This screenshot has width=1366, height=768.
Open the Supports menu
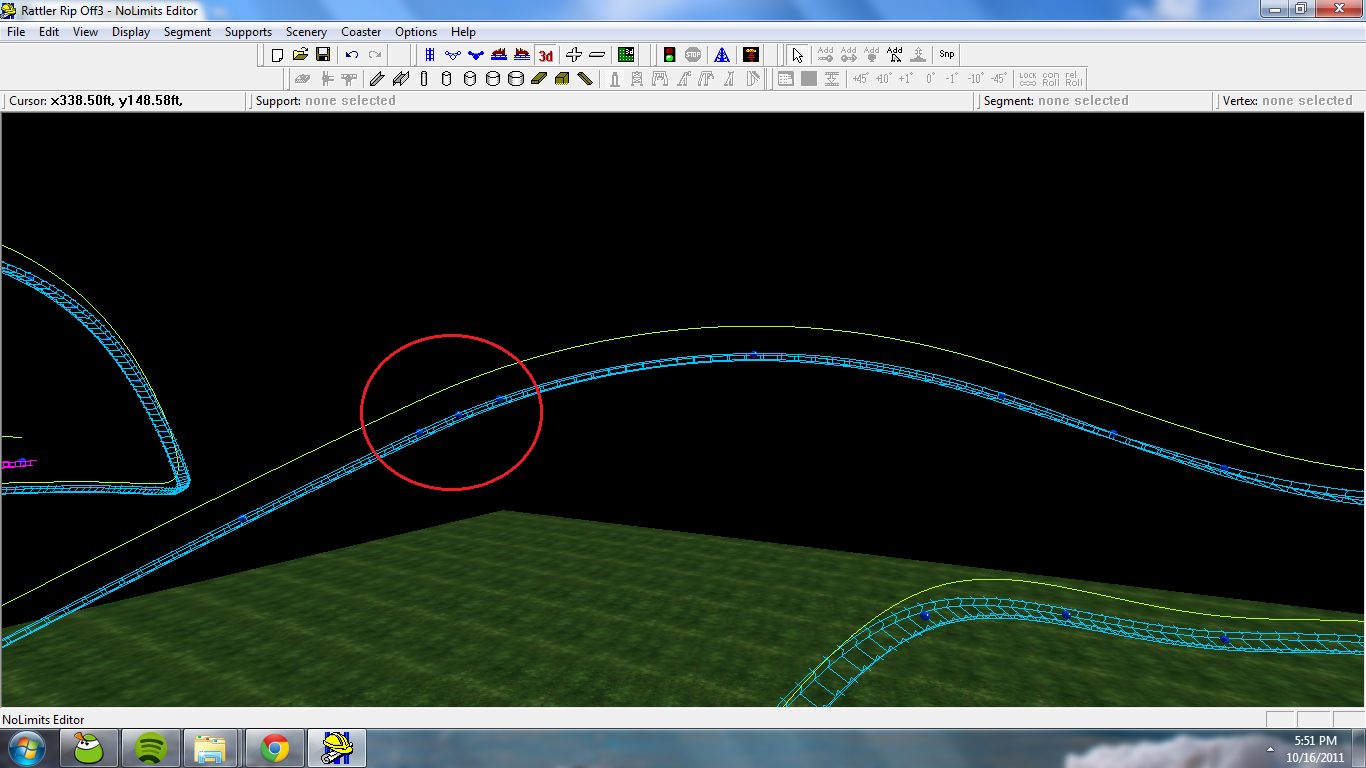point(248,32)
